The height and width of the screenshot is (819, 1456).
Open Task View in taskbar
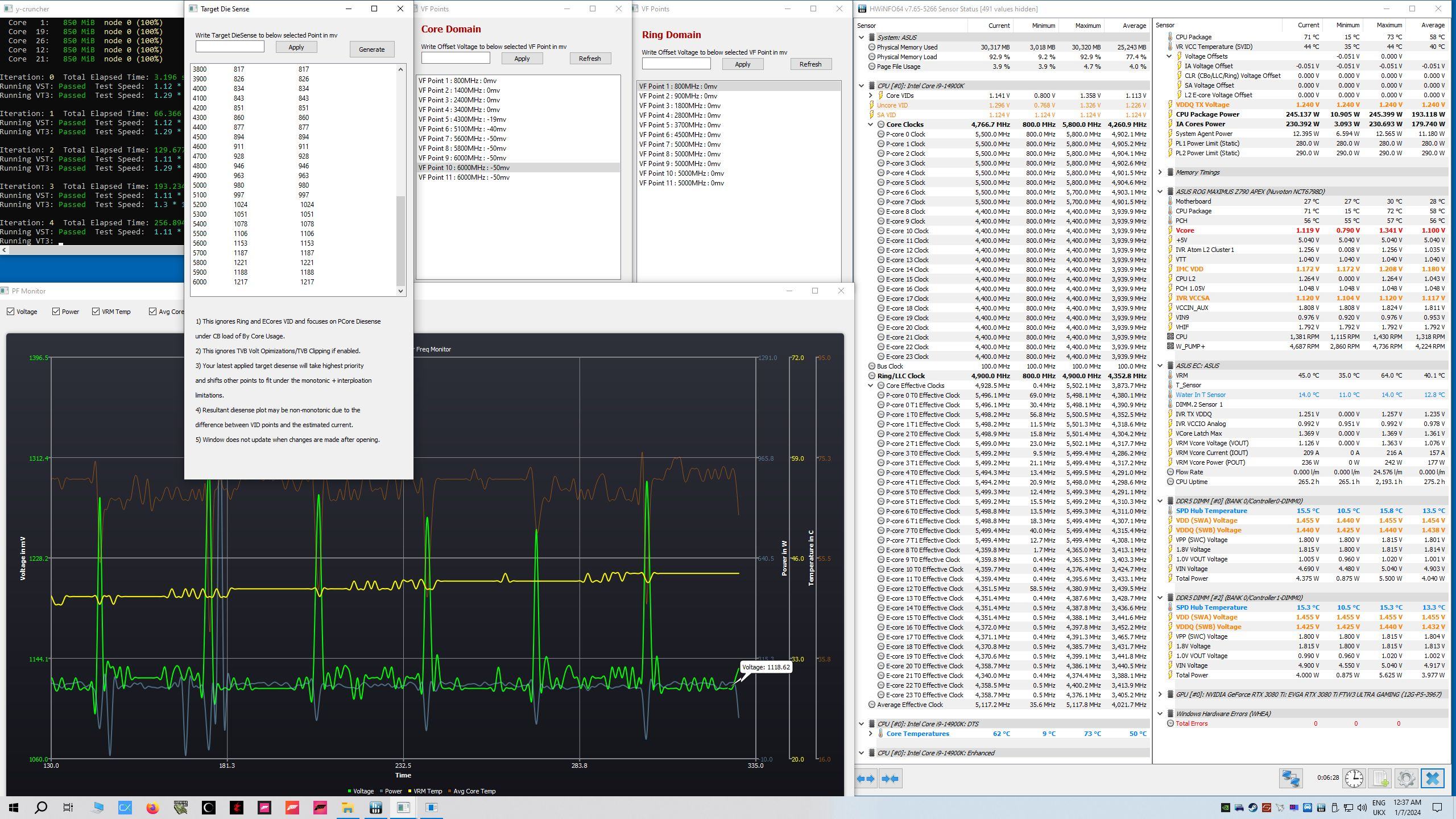click(68, 808)
